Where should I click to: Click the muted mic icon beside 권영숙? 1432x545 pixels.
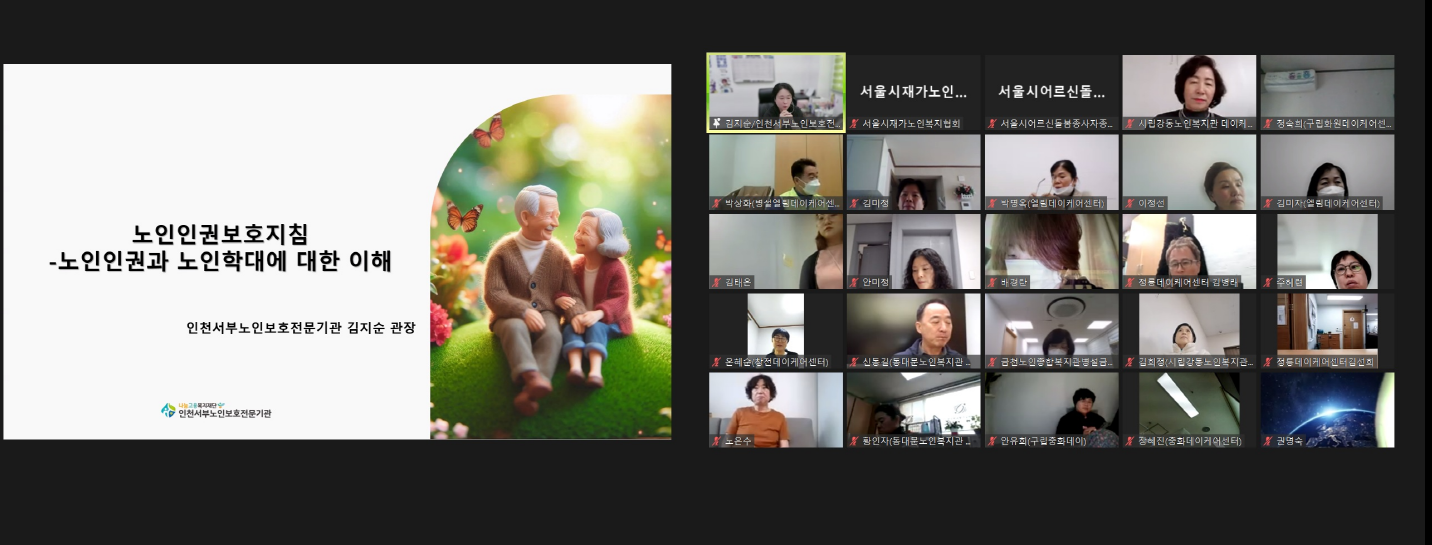[x=1268, y=441]
